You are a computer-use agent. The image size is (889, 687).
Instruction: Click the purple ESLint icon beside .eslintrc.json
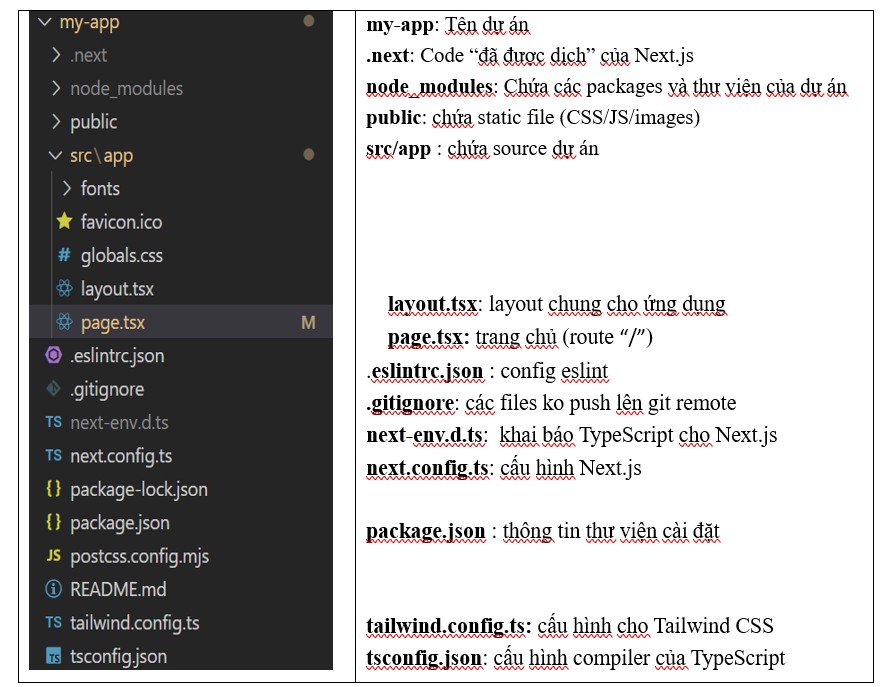(54, 355)
